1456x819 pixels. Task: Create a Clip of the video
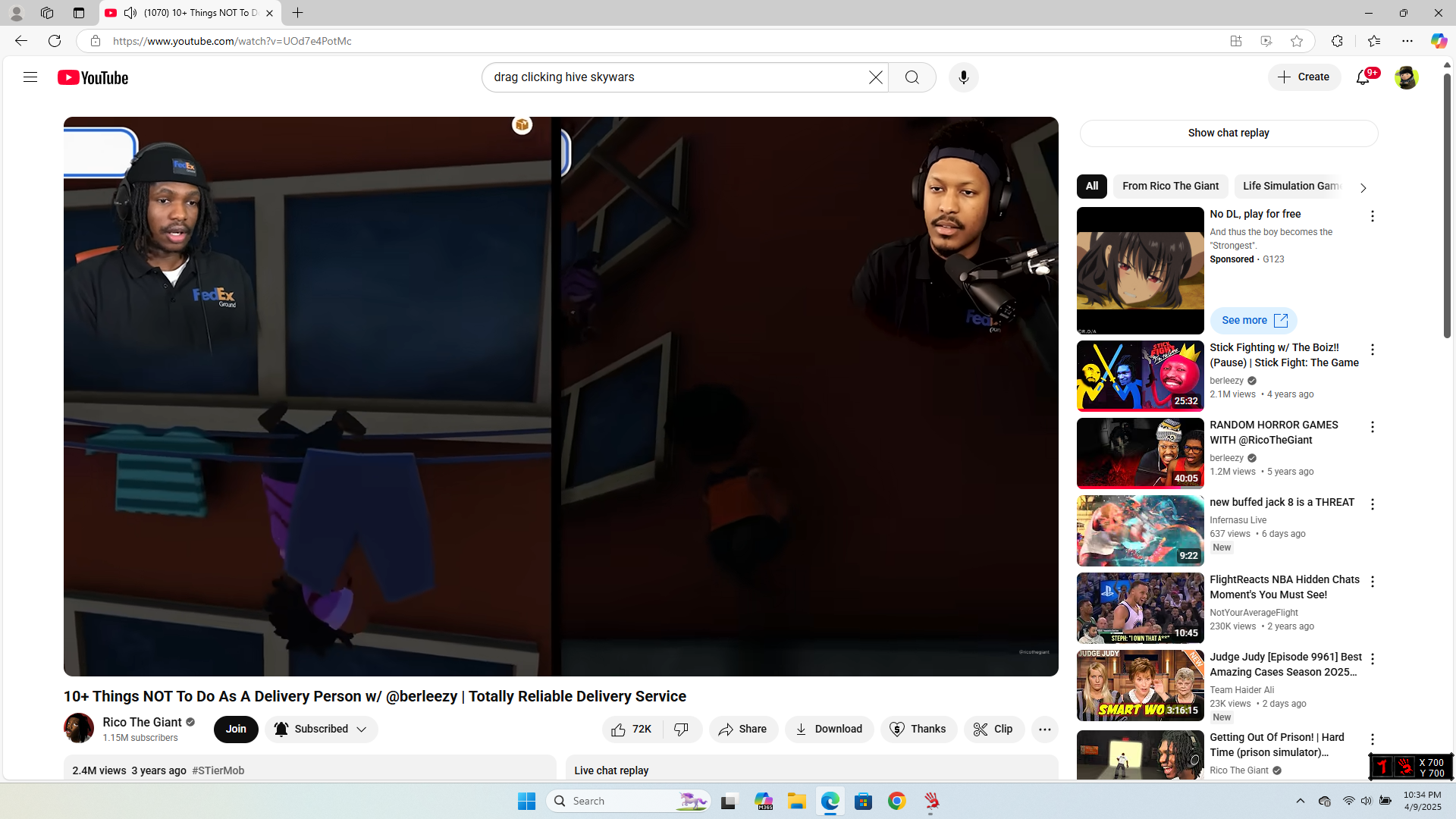click(x=994, y=730)
